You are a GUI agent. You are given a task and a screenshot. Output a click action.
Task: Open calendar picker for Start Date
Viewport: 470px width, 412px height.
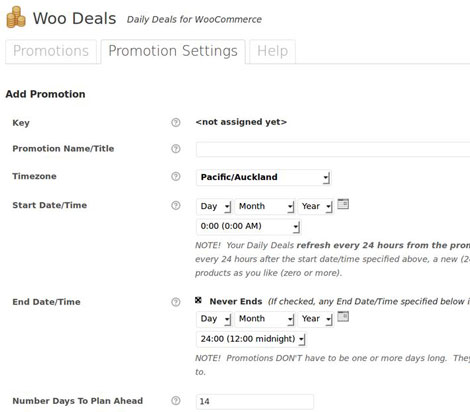343,204
